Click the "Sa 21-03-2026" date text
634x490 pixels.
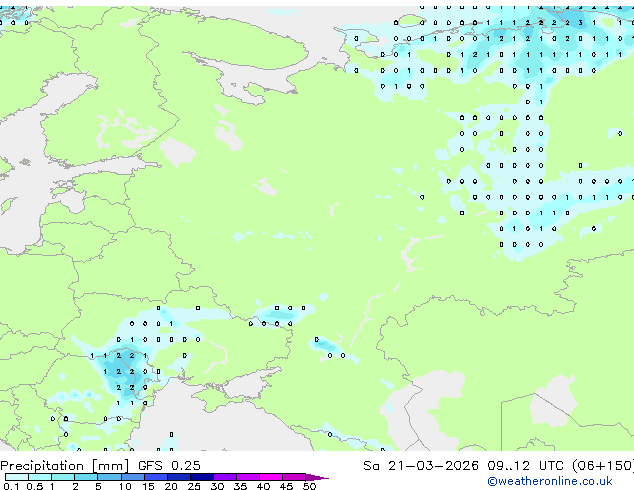(421, 466)
